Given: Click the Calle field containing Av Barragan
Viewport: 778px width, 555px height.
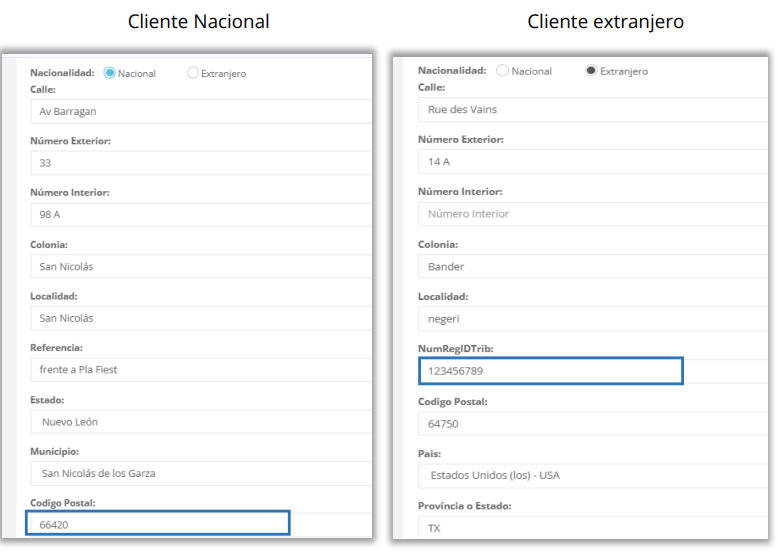Looking at the screenshot, I should (x=200, y=111).
